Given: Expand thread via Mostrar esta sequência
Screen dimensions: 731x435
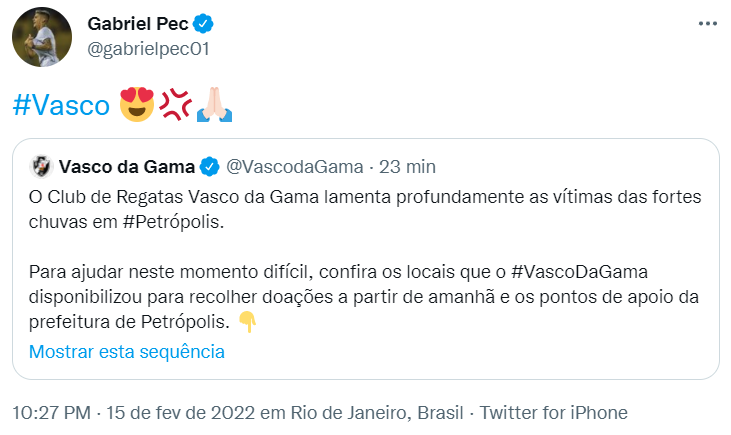Looking at the screenshot, I should coord(127,351).
